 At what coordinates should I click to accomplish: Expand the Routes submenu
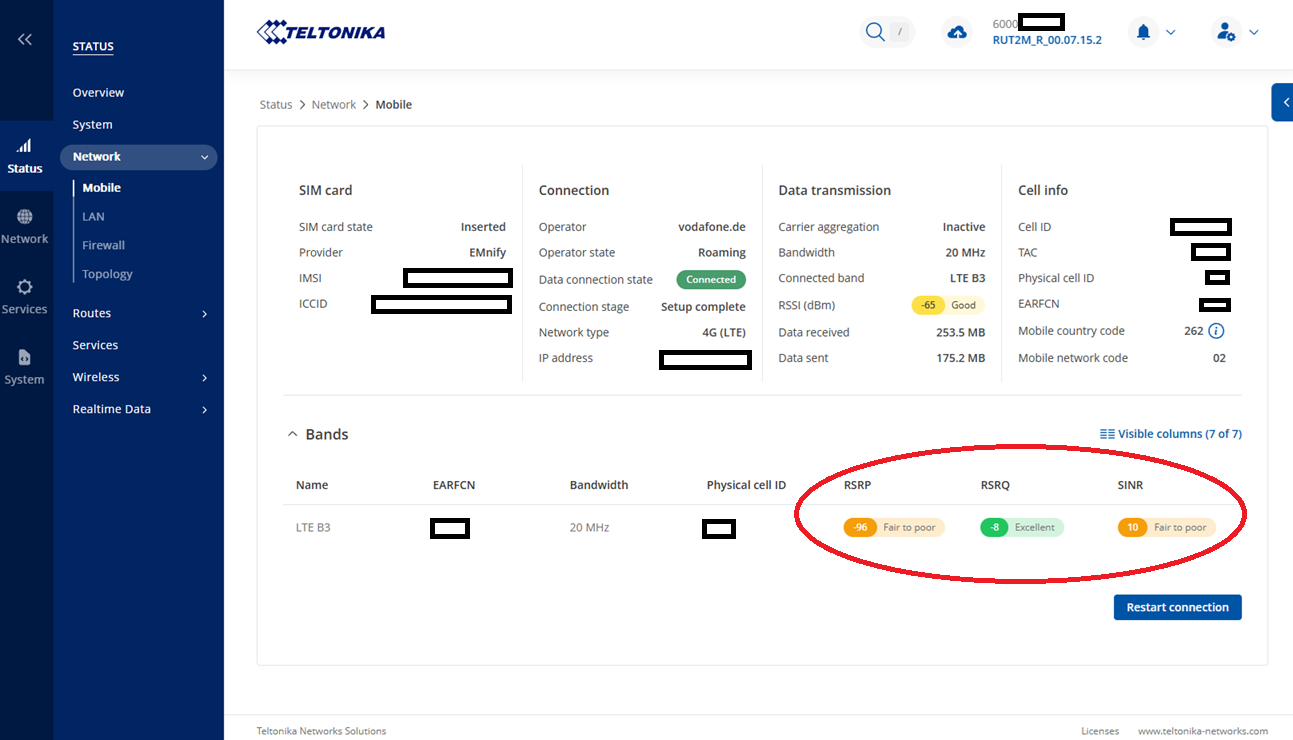(x=205, y=314)
